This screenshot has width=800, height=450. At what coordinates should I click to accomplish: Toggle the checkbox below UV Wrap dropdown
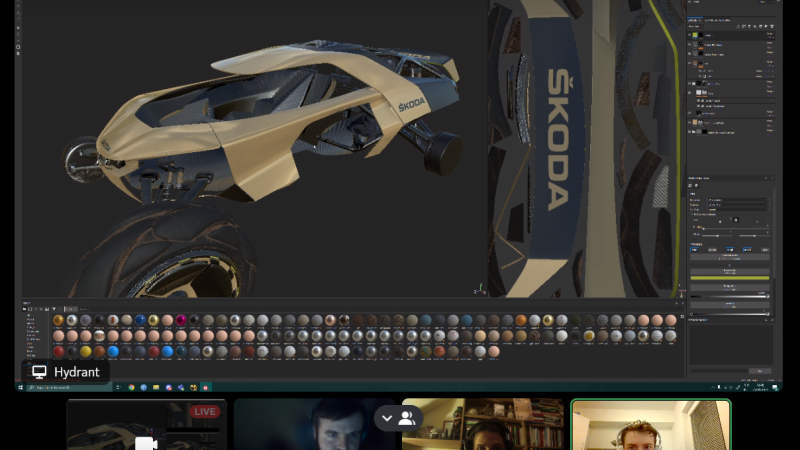point(692,214)
